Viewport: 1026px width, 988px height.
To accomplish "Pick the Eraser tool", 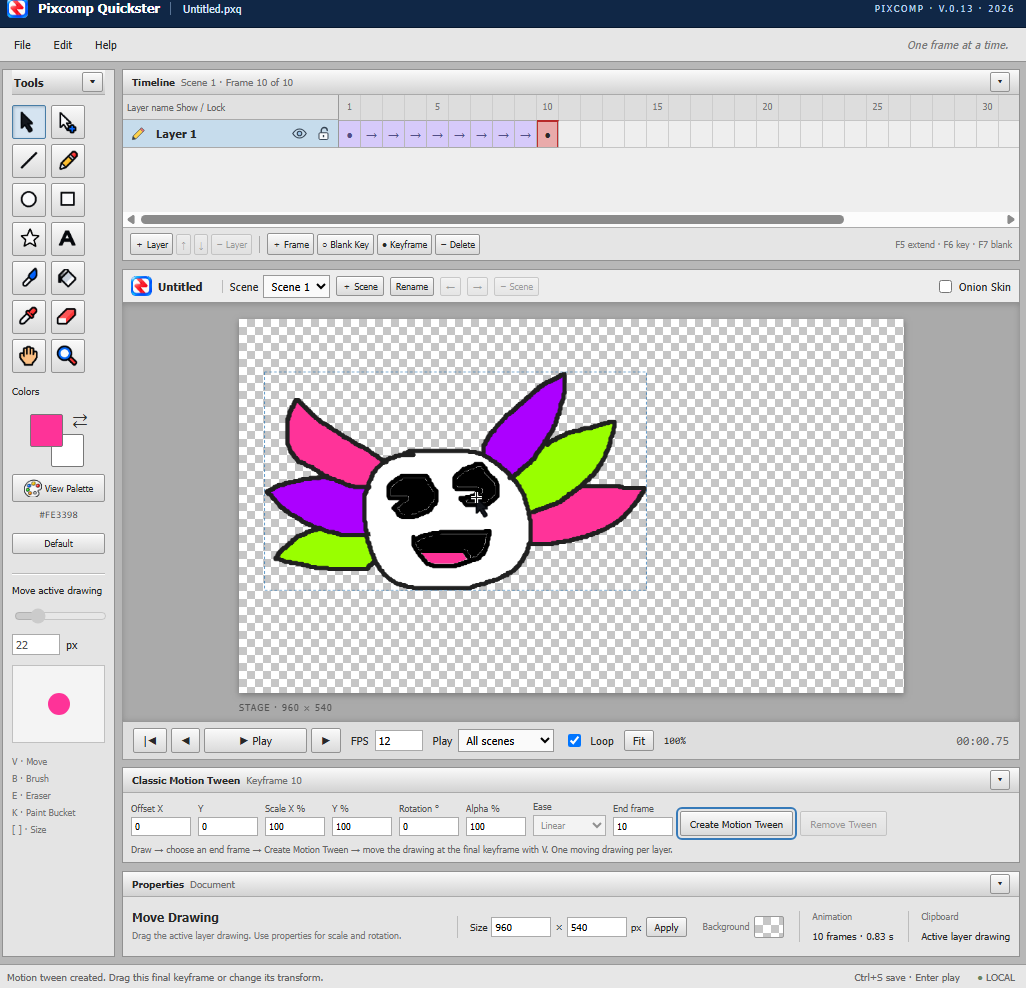I will pyautogui.click(x=67, y=317).
